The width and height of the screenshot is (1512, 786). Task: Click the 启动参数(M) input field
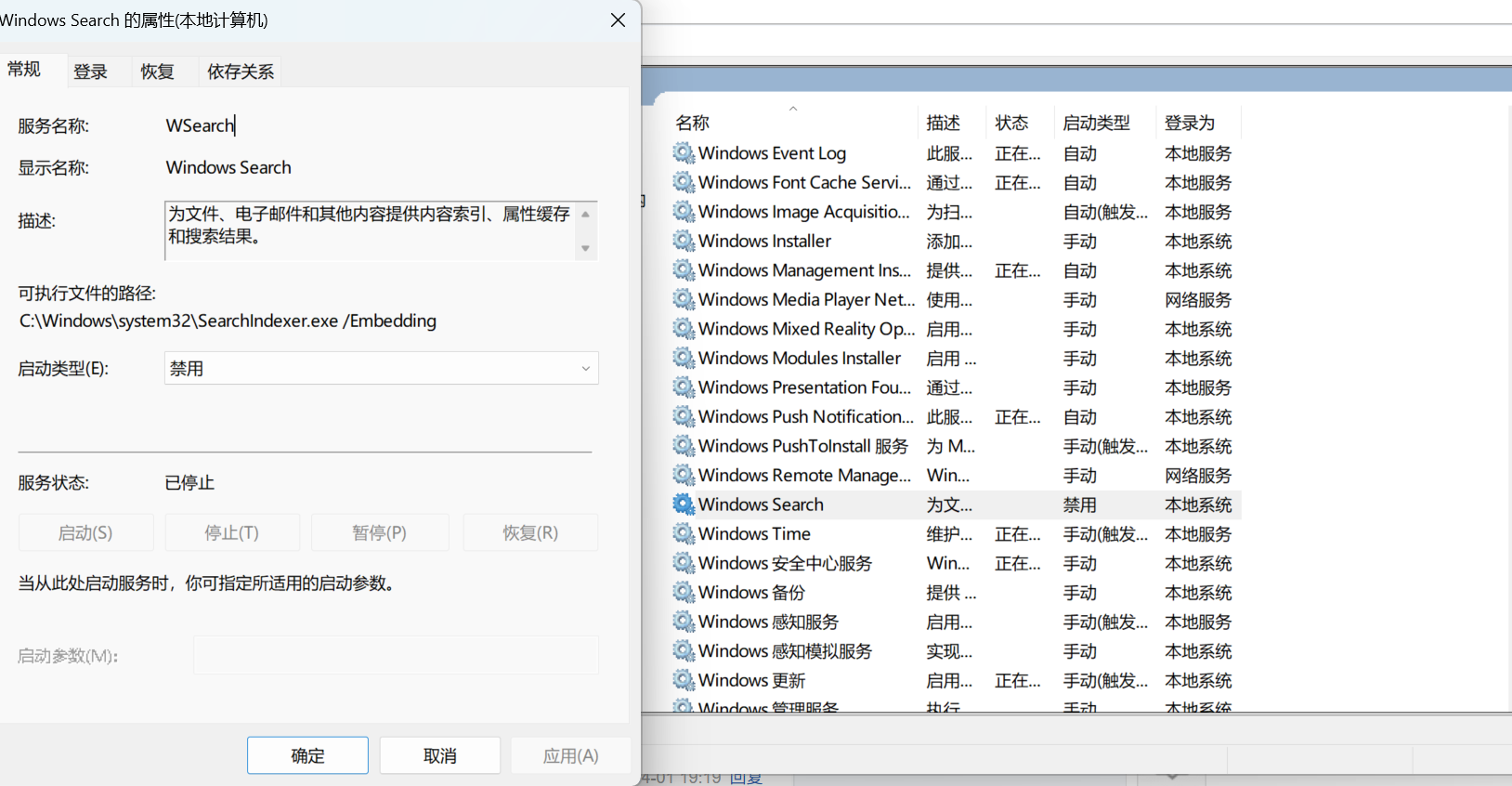point(396,655)
